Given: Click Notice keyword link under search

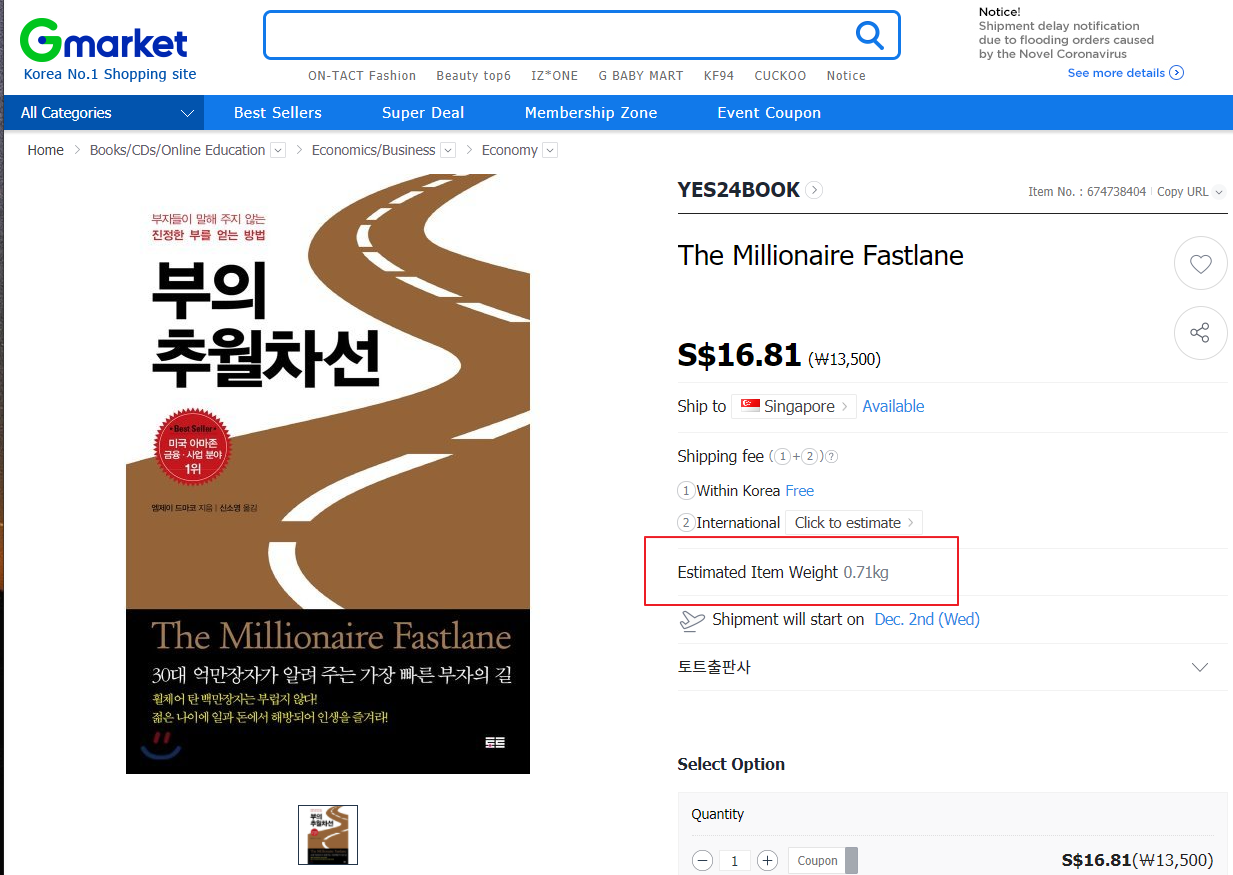Looking at the screenshot, I should [x=846, y=76].
